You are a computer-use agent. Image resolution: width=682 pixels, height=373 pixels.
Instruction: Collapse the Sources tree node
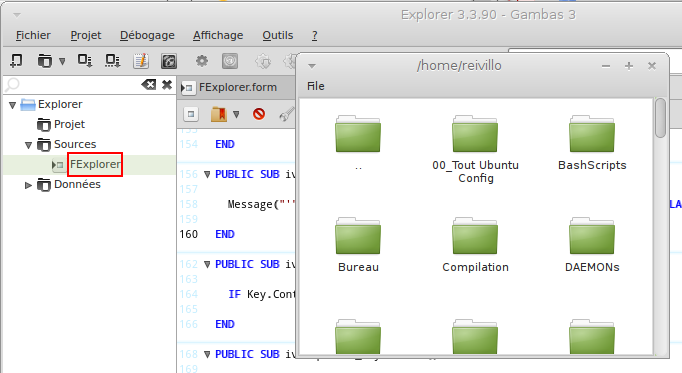pyautogui.click(x=28, y=145)
